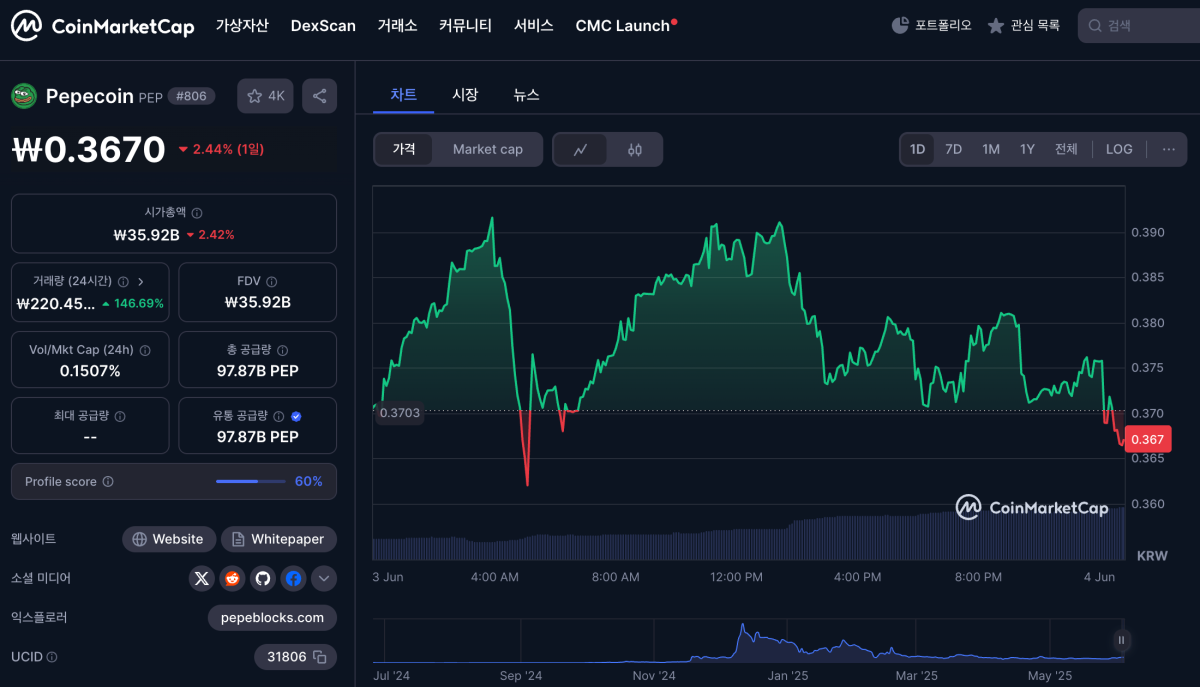Click the ₩0.3670 price heading
Image resolution: width=1200 pixels, height=687 pixels.
tap(88, 149)
